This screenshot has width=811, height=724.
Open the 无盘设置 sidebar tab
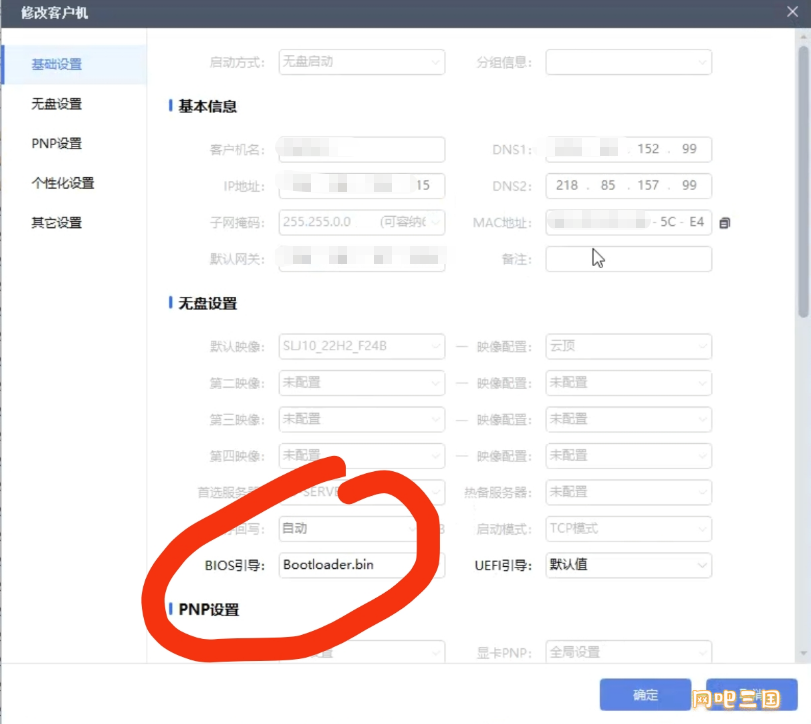(57, 104)
